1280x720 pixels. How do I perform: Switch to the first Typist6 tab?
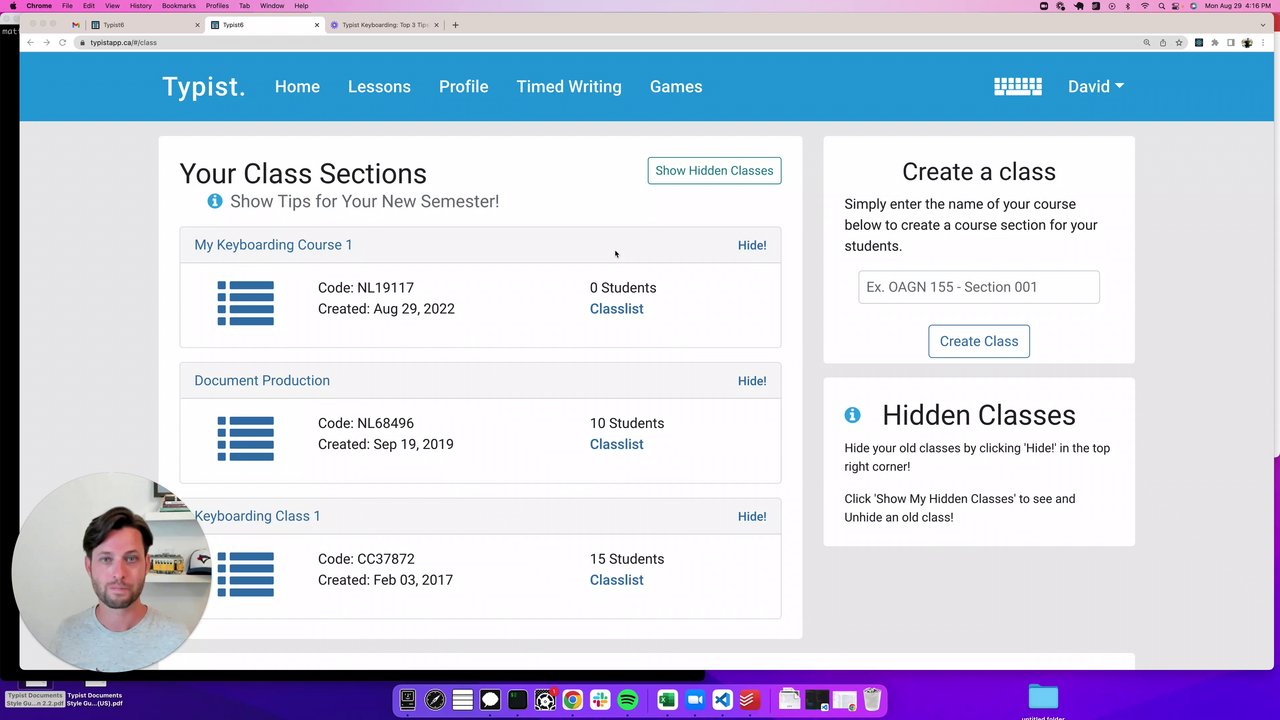pos(144,25)
